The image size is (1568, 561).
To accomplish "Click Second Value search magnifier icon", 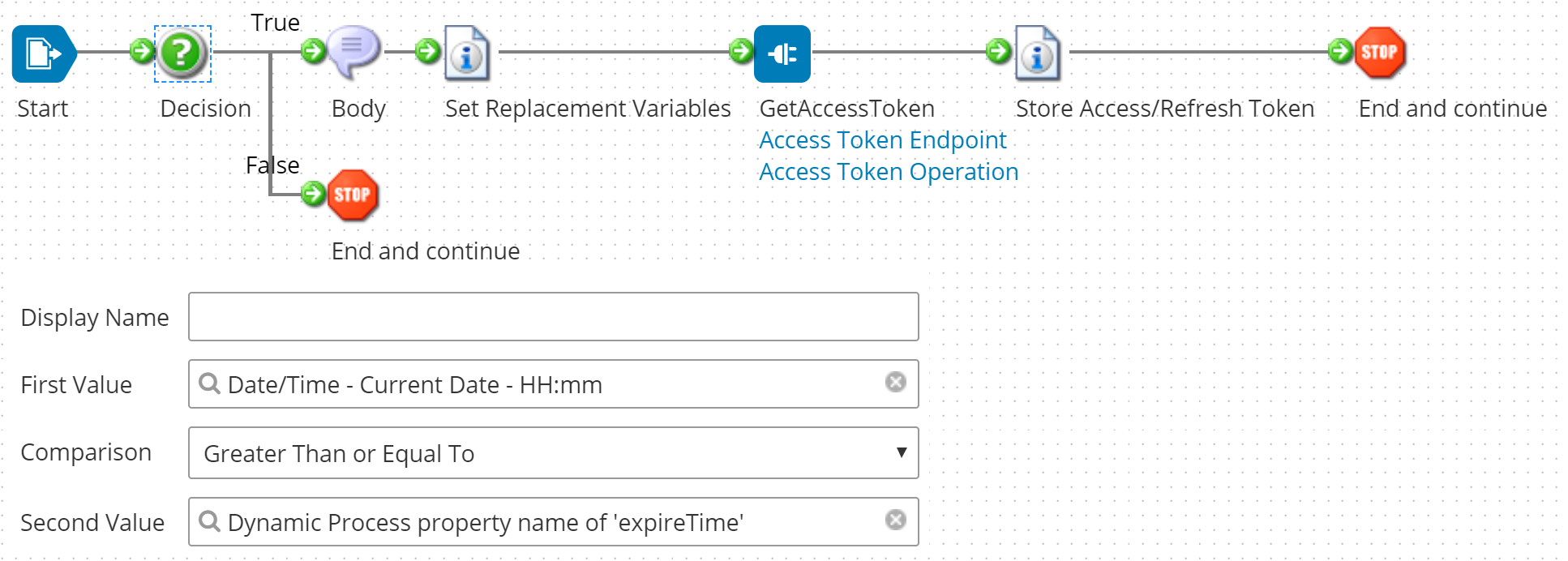I will [x=209, y=521].
